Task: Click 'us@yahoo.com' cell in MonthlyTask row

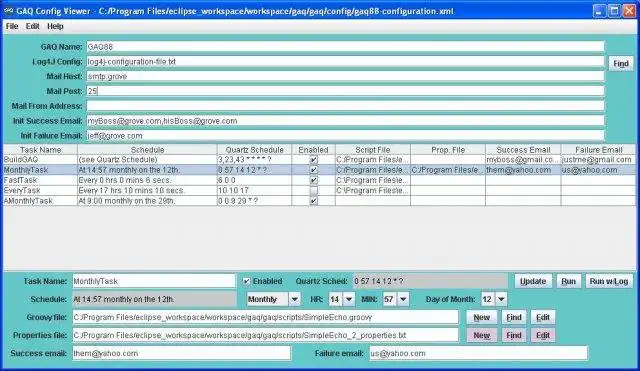Action: coord(599,170)
